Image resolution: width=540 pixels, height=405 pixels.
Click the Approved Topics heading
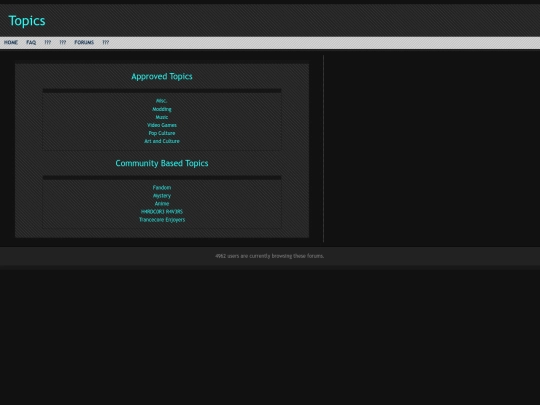point(162,76)
